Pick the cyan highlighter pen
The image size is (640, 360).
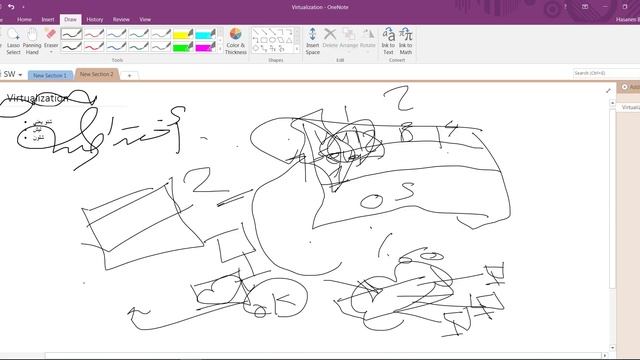[205, 34]
